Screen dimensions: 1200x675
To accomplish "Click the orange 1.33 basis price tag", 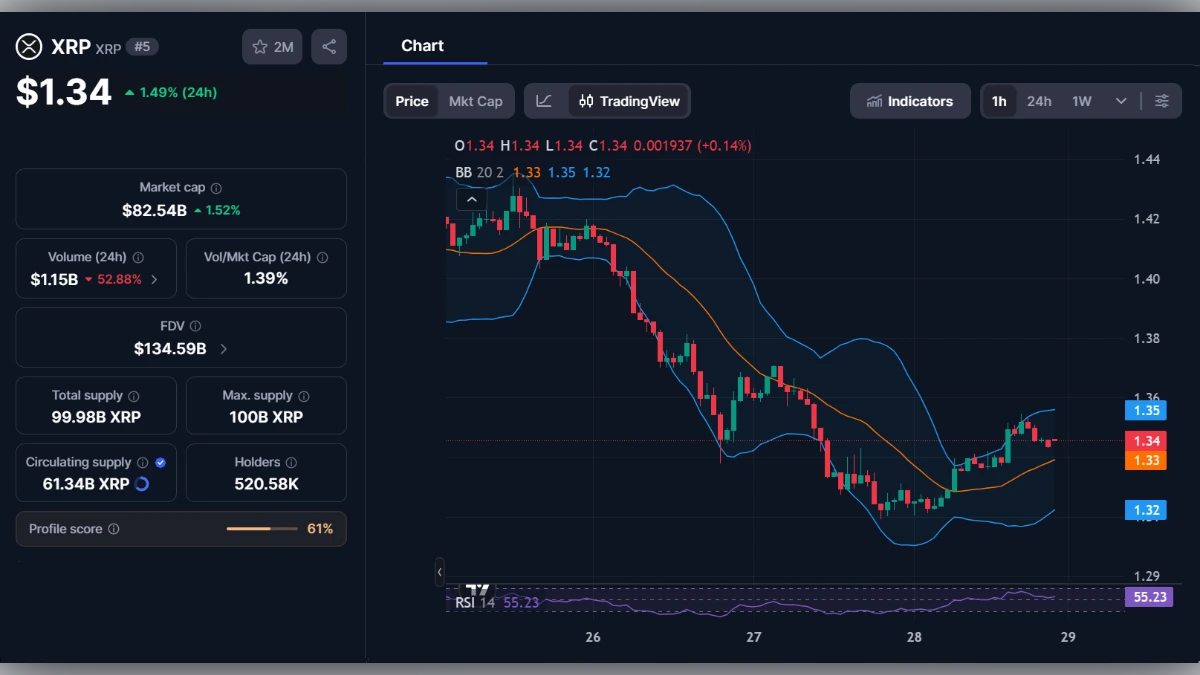I will coord(1145,460).
